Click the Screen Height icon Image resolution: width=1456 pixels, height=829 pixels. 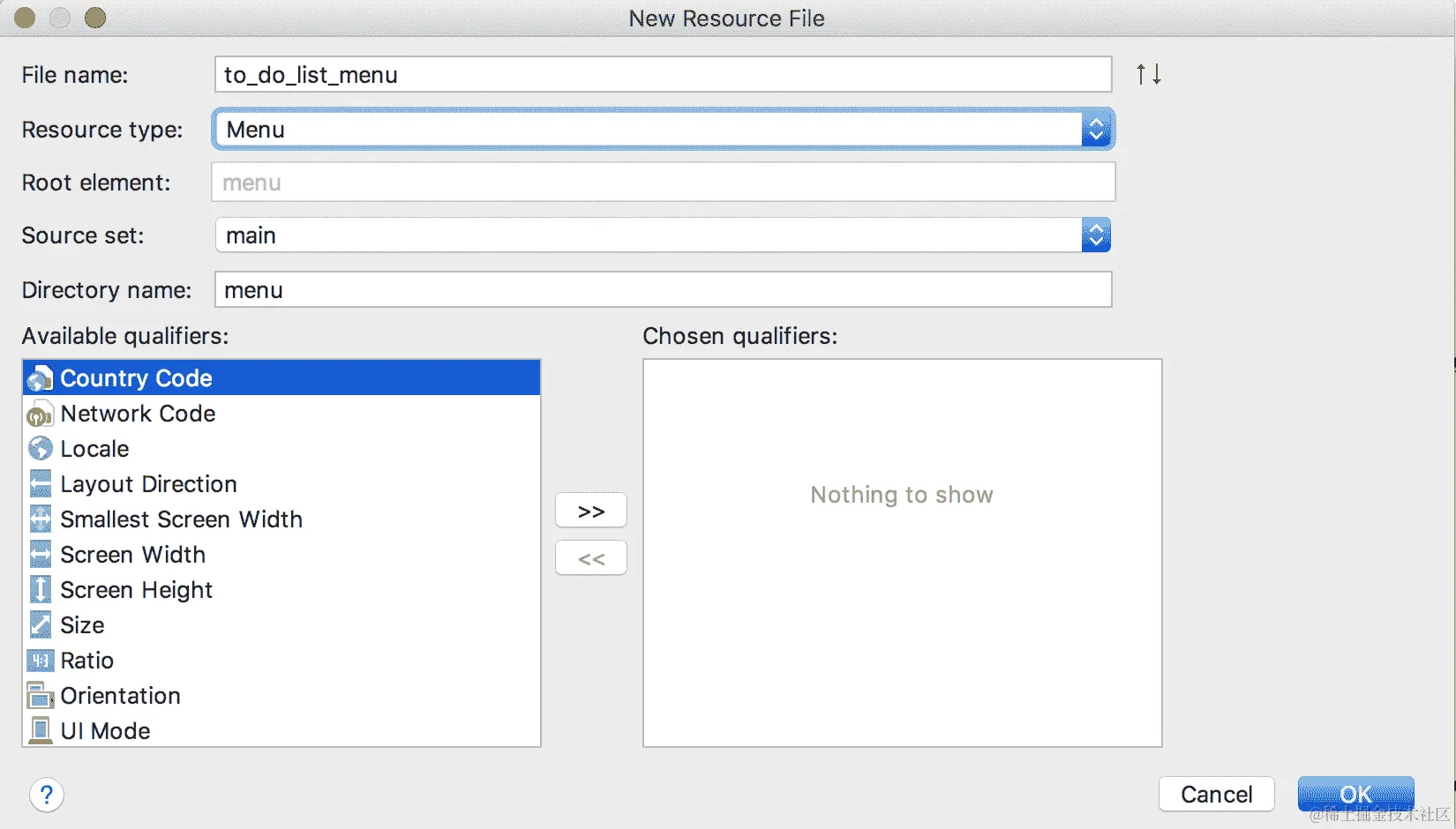click(41, 590)
